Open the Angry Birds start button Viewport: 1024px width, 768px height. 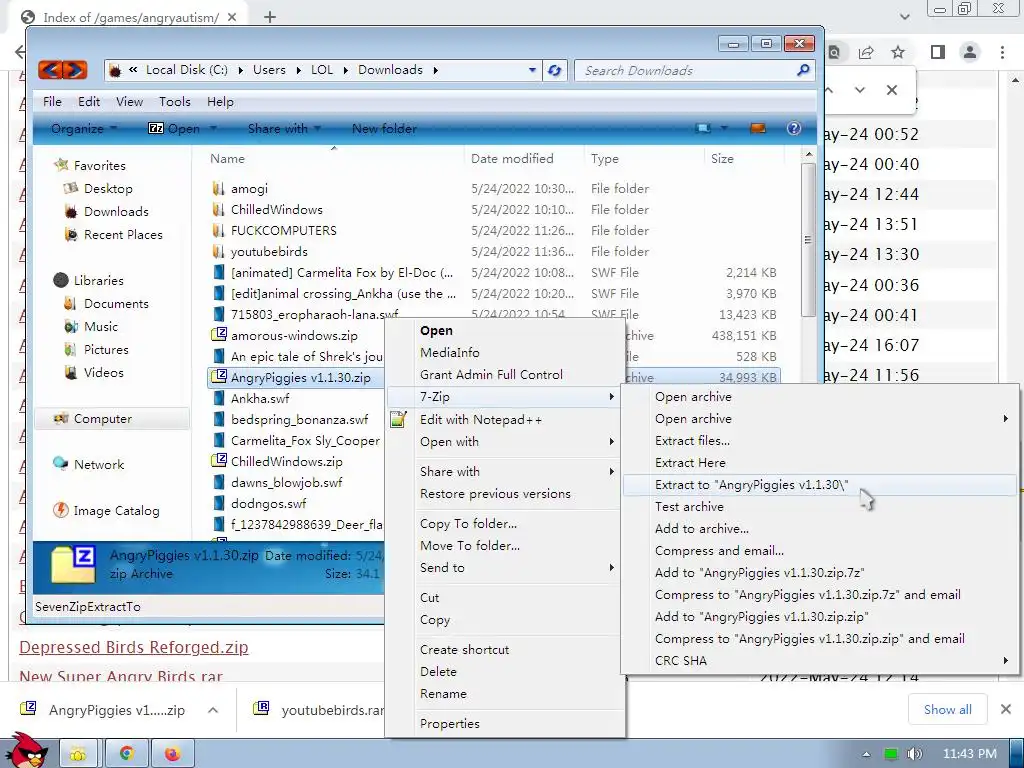pyautogui.click(x=27, y=750)
